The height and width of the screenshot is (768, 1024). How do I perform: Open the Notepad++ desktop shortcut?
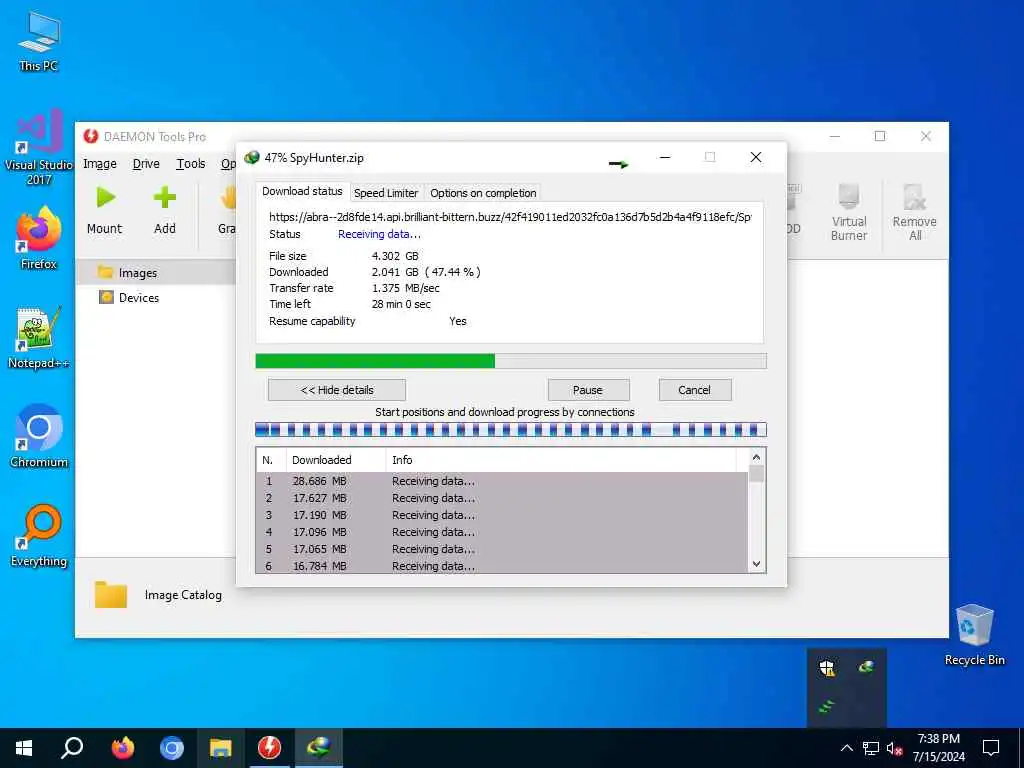coord(39,338)
